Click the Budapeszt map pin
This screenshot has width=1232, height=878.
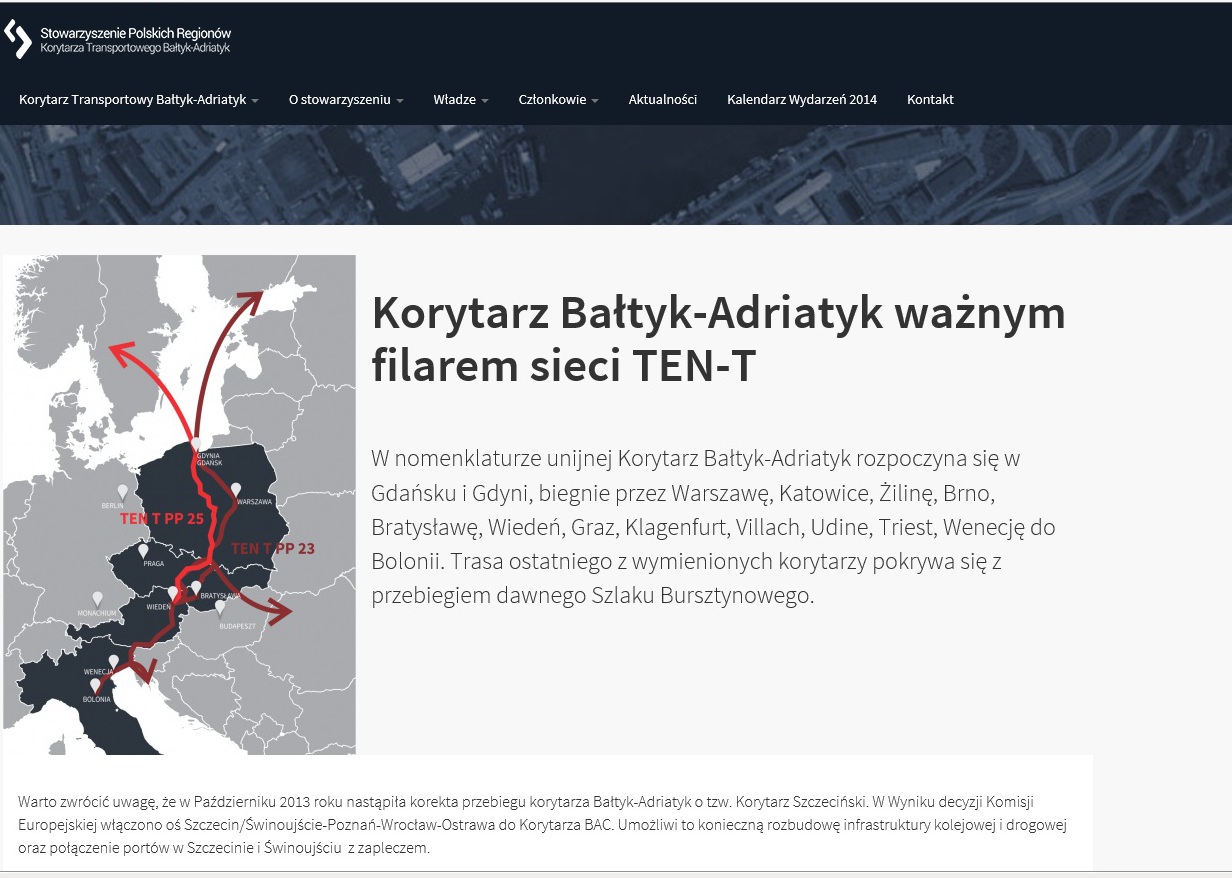click(220, 606)
